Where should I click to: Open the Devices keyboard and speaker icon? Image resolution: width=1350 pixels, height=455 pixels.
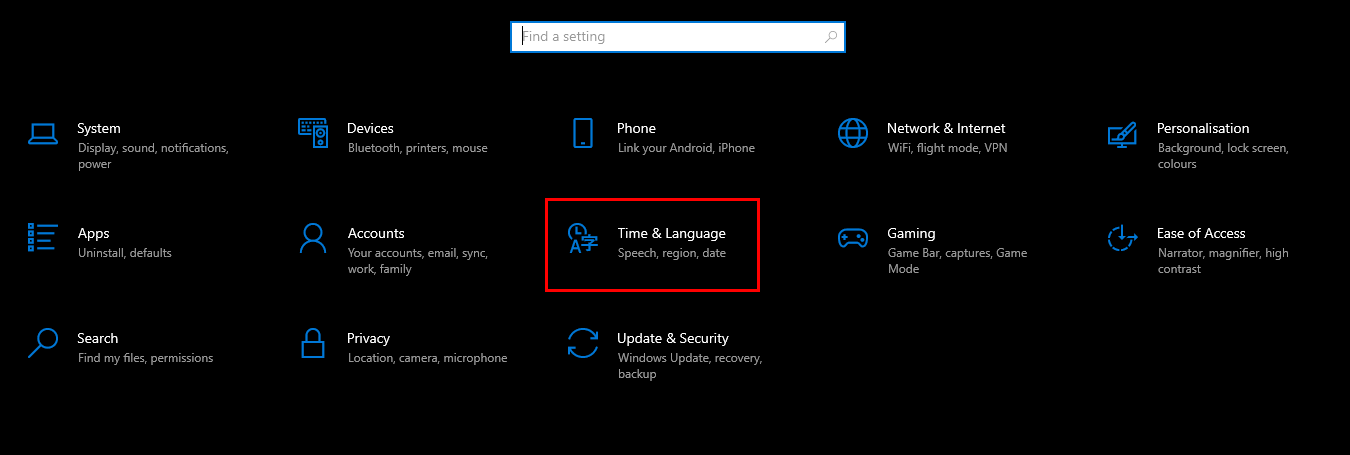tap(313, 133)
